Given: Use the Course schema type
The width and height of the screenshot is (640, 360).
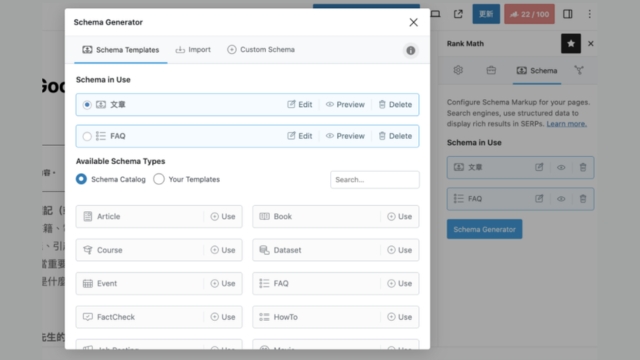Looking at the screenshot, I should (223, 250).
